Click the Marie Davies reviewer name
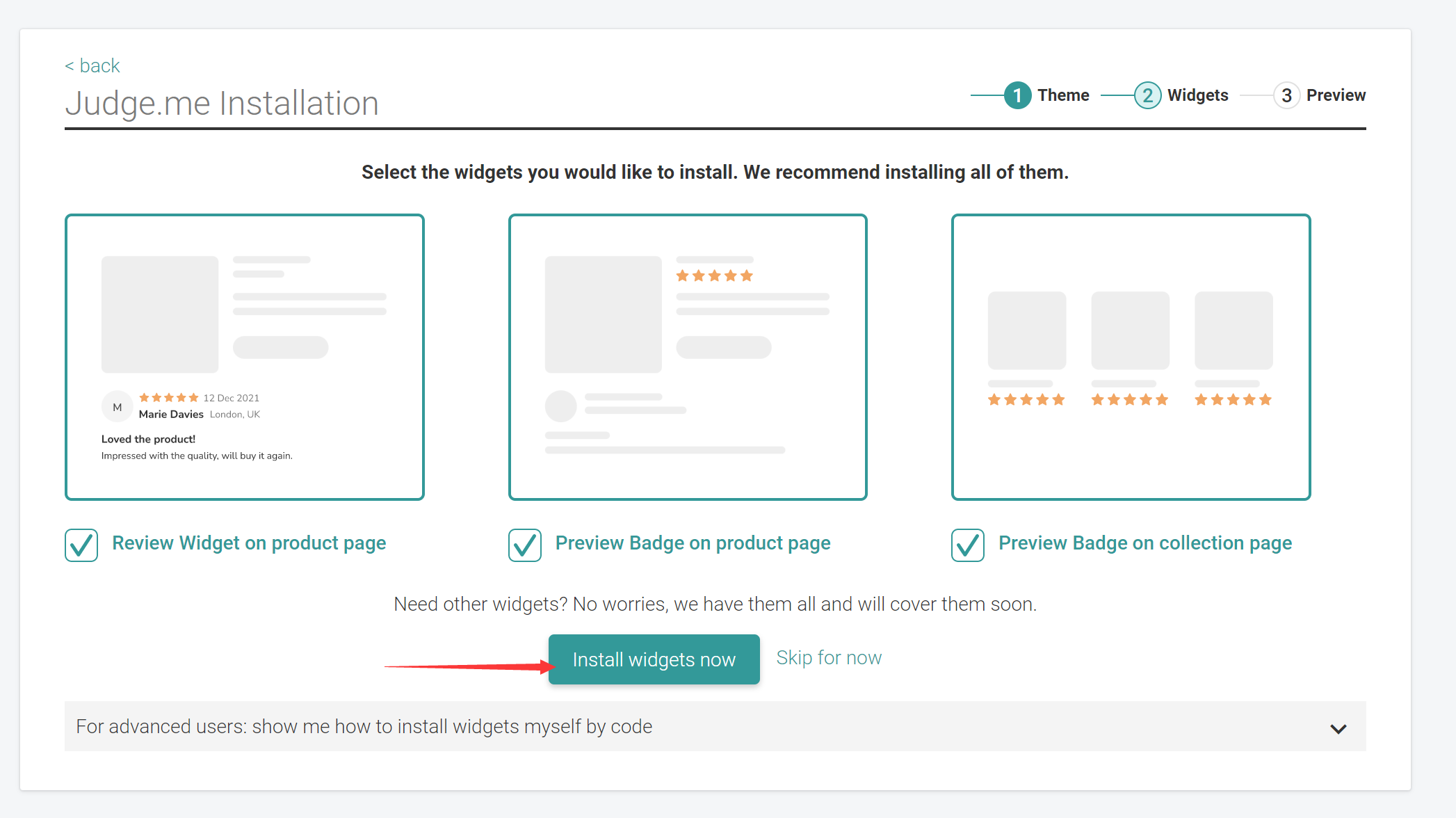The image size is (1456, 818). pos(171,414)
